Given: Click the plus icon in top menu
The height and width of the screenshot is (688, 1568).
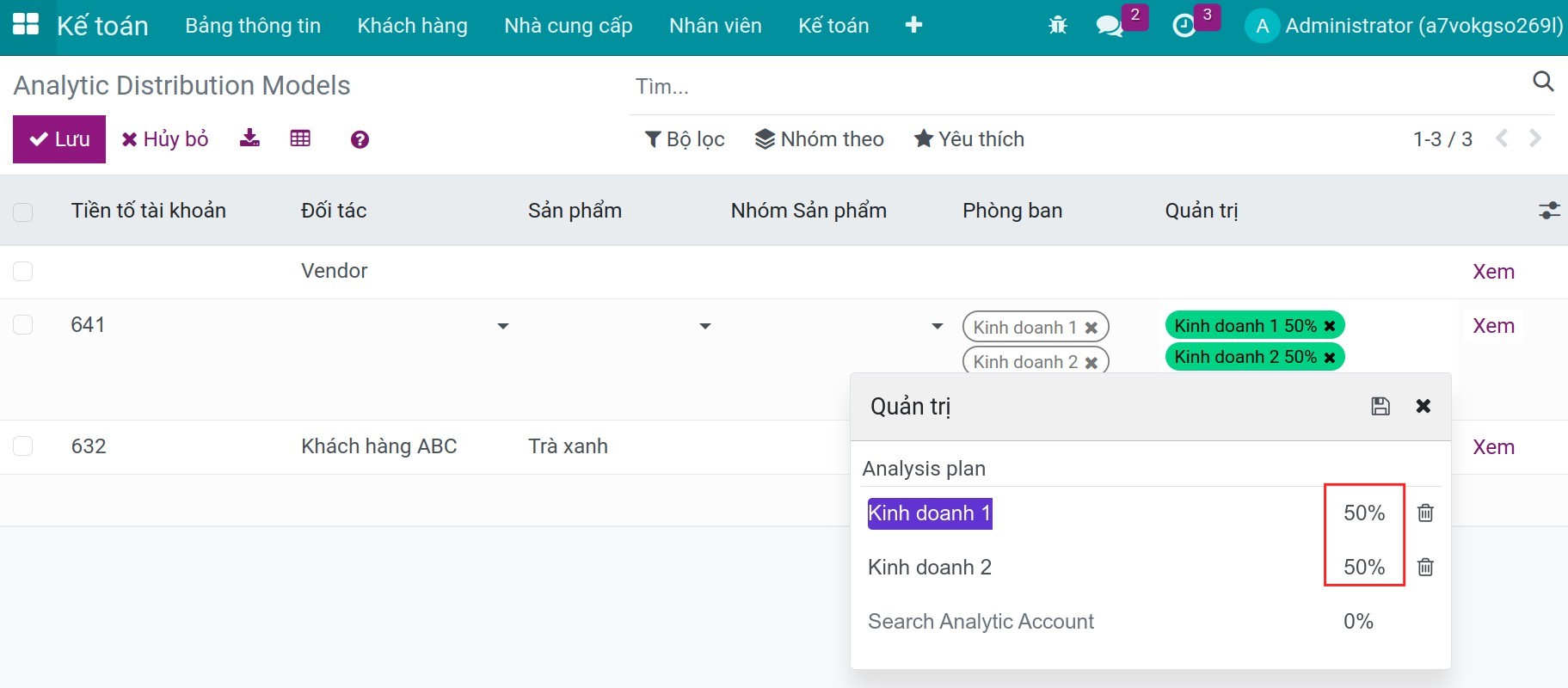Looking at the screenshot, I should (x=913, y=25).
